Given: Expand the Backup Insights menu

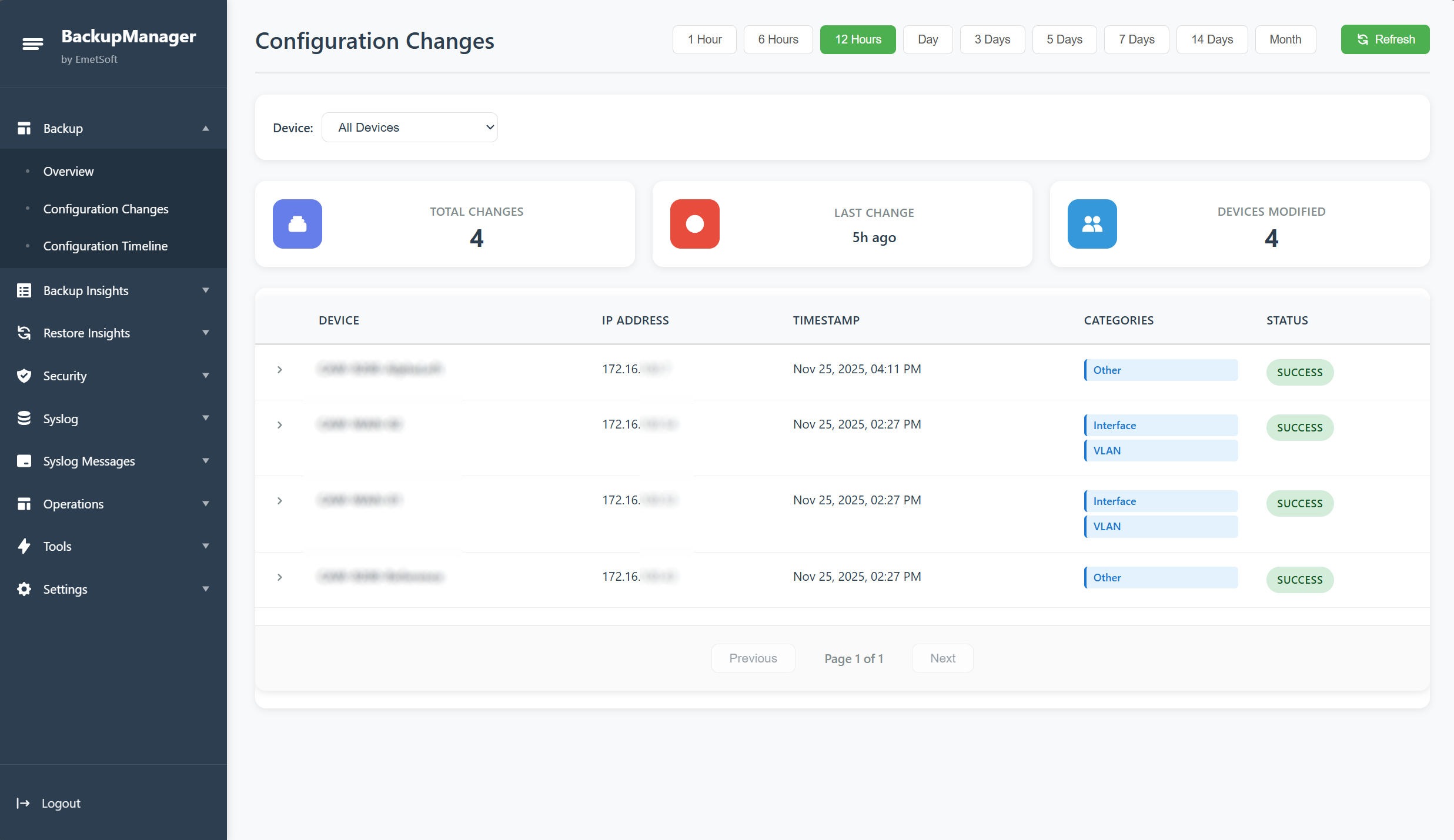Looking at the screenshot, I should [x=206, y=290].
